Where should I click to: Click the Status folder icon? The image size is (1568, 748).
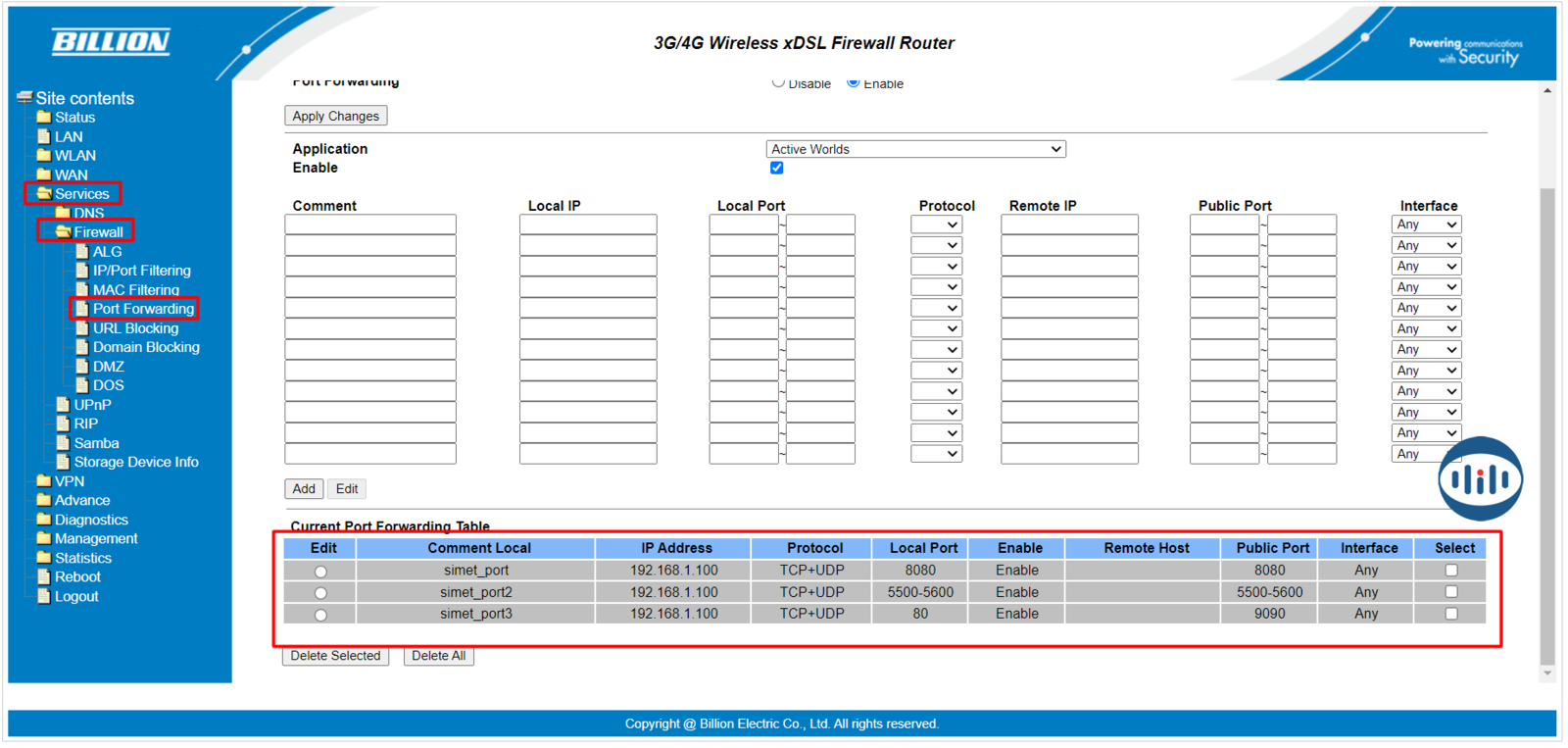(43, 117)
